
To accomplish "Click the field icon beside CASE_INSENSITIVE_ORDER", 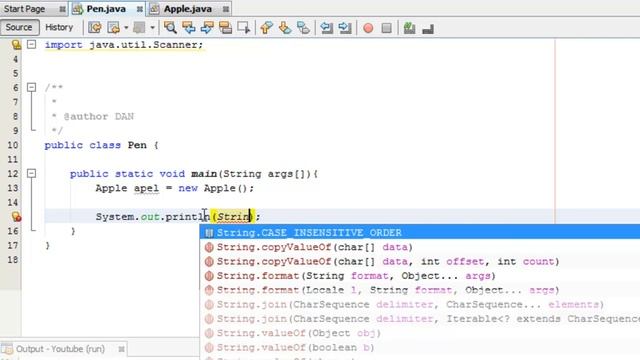I will 209,233.
